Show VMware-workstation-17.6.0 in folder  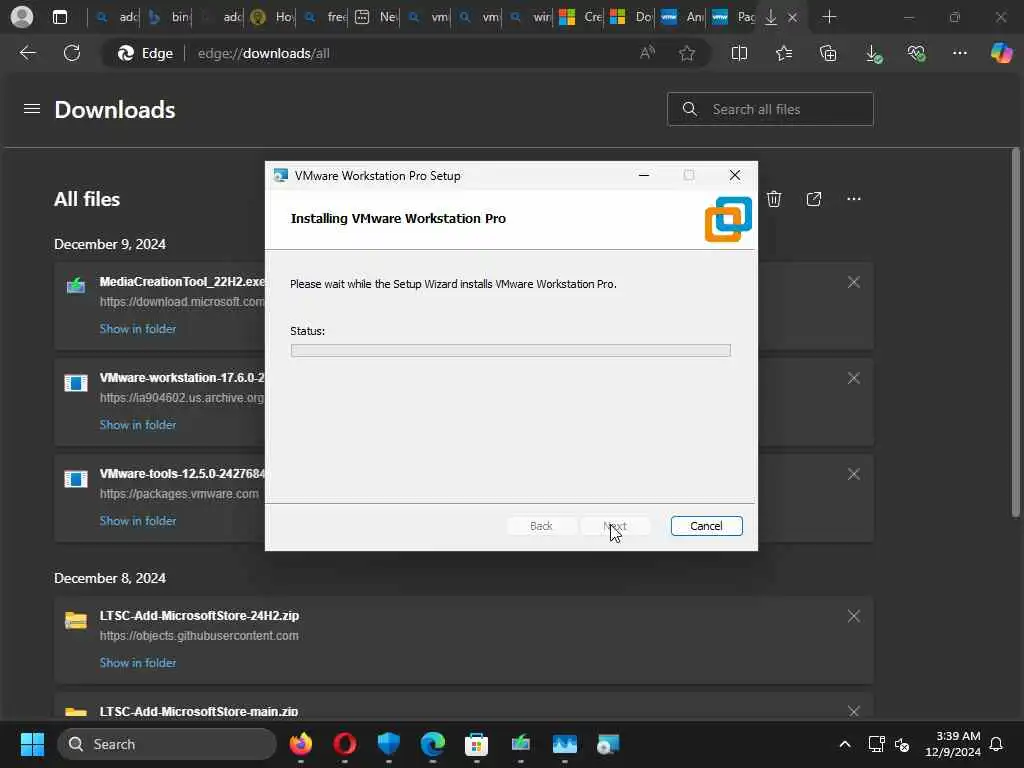(138, 424)
